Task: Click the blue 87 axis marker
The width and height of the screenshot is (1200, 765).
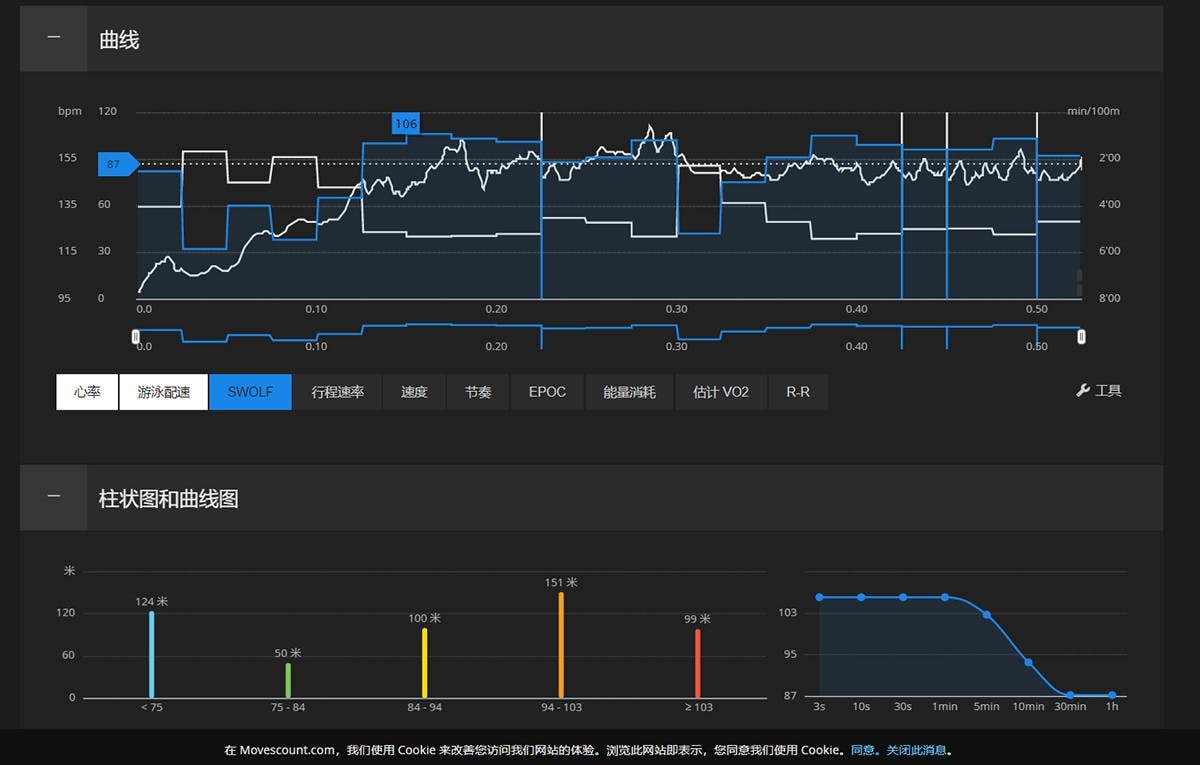Action: pyautogui.click(x=114, y=164)
